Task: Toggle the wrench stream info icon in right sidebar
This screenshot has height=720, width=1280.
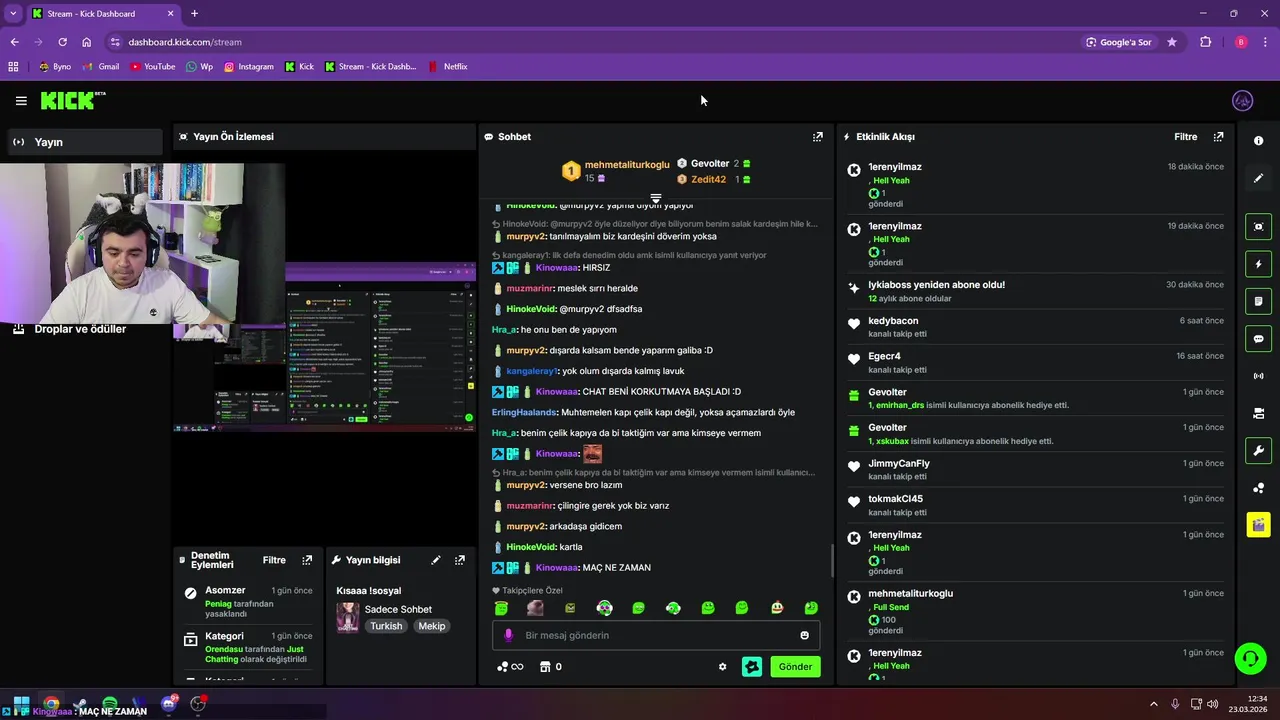Action: 1258,450
